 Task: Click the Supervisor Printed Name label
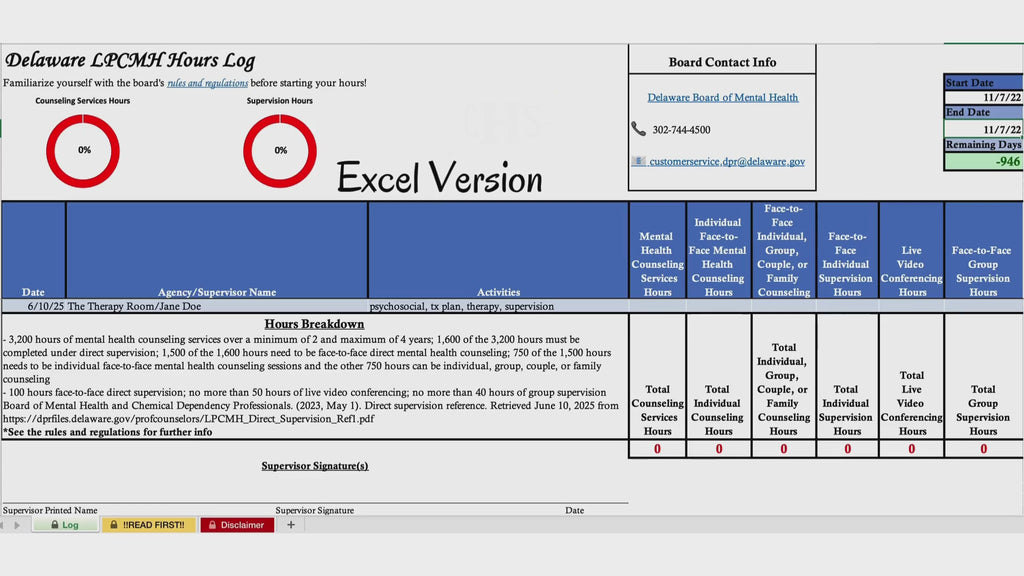[50, 510]
